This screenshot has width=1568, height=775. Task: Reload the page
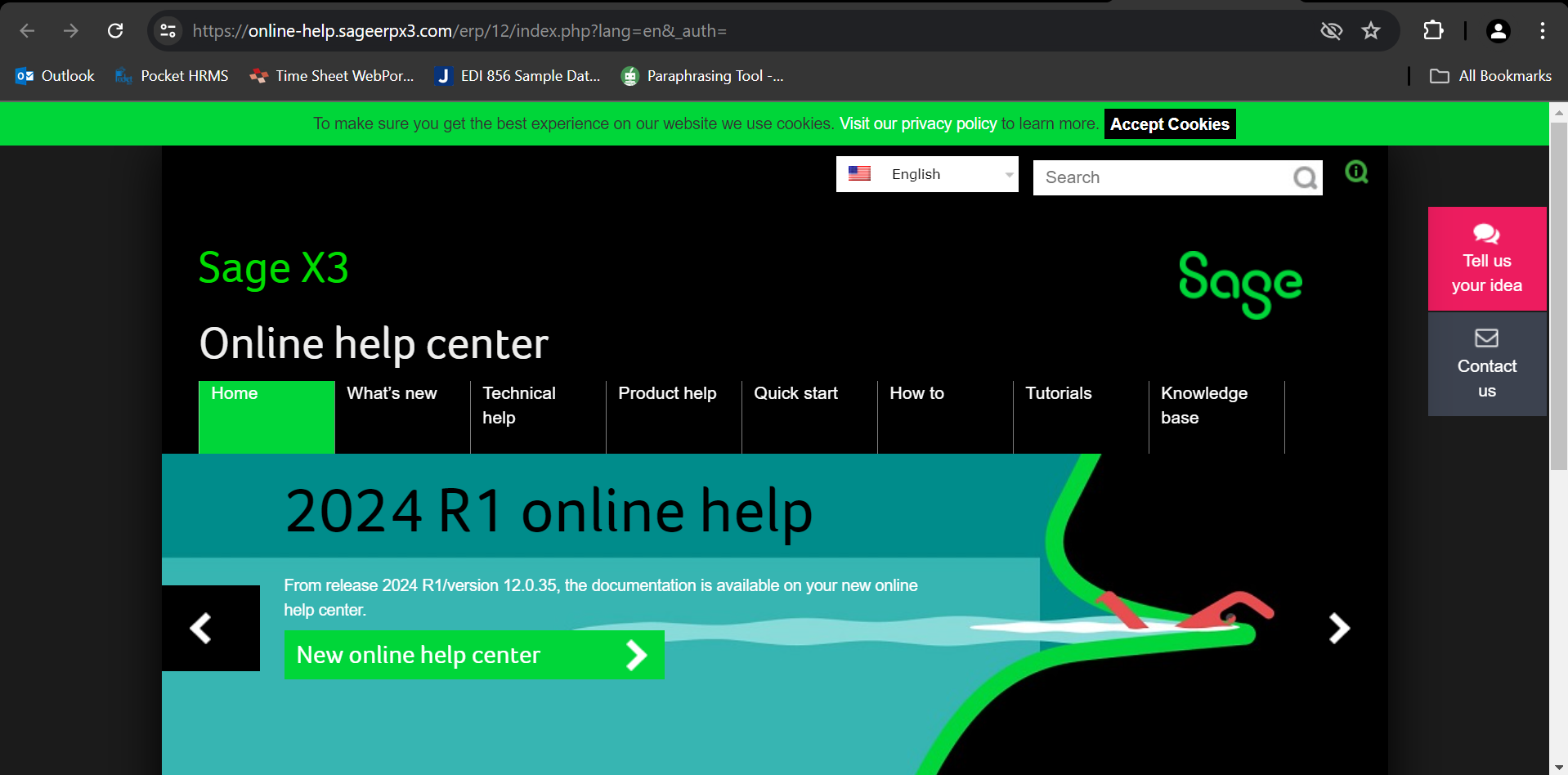(115, 30)
